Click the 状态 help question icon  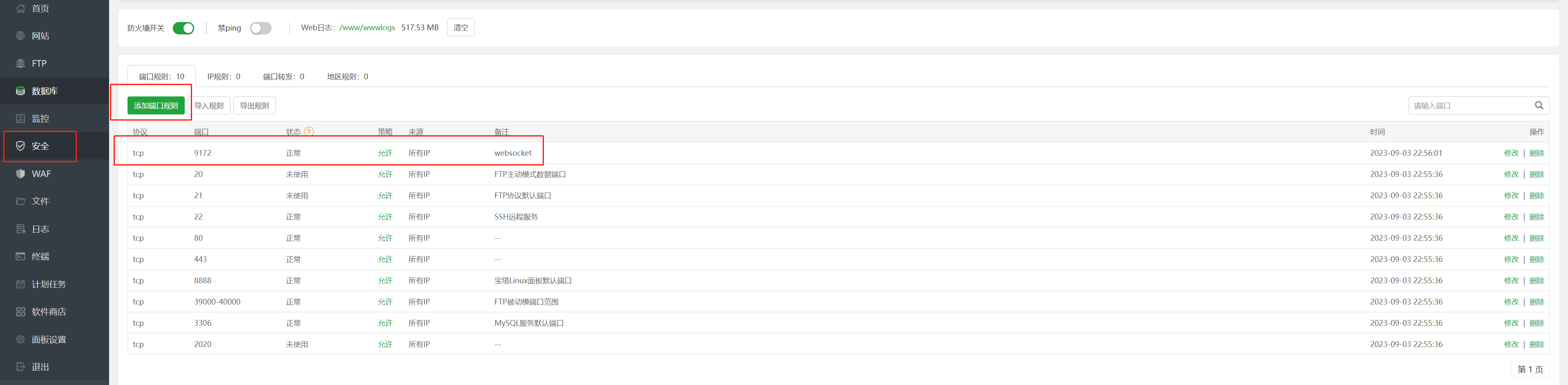[x=309, y=132]
